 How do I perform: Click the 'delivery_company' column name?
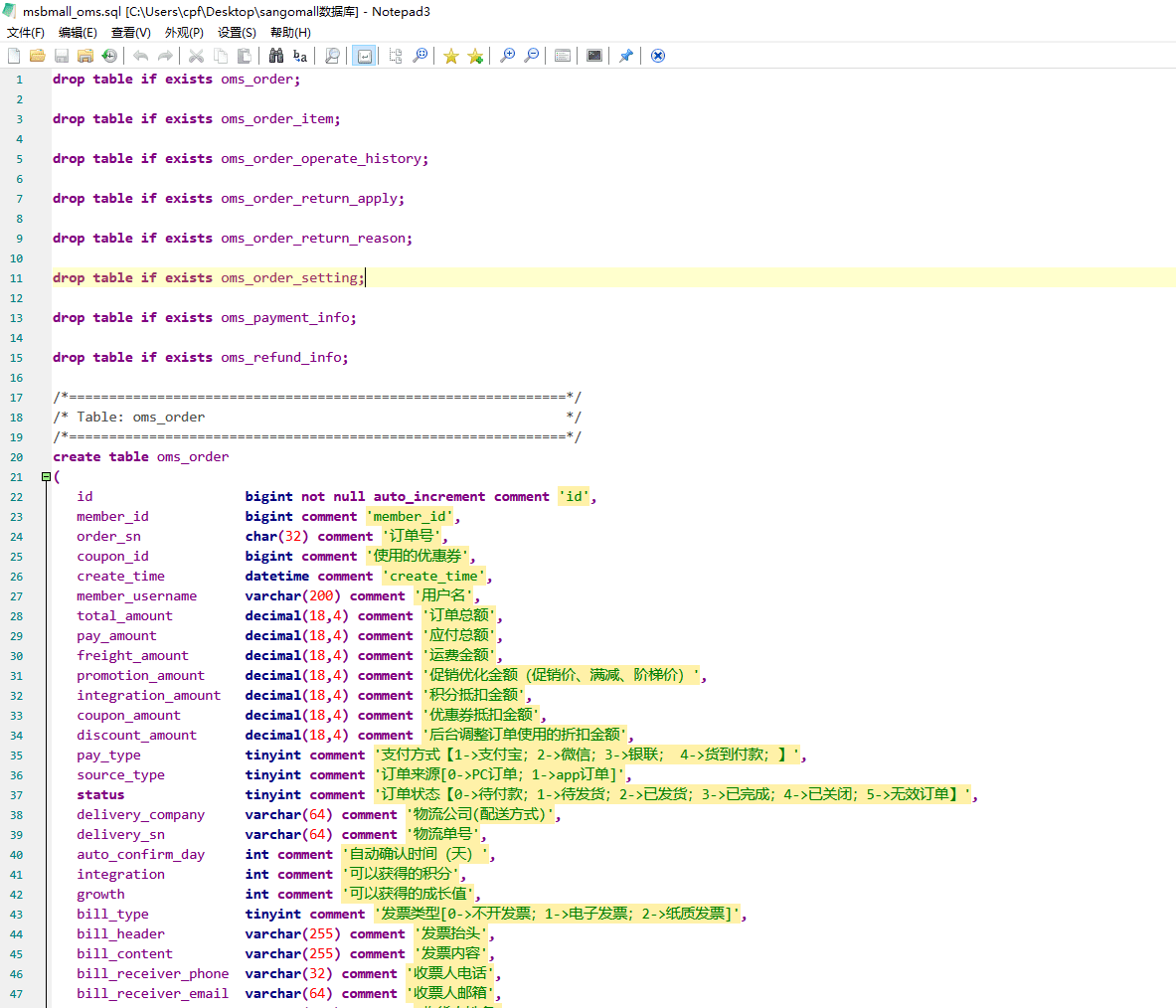[x=140, y=814]
